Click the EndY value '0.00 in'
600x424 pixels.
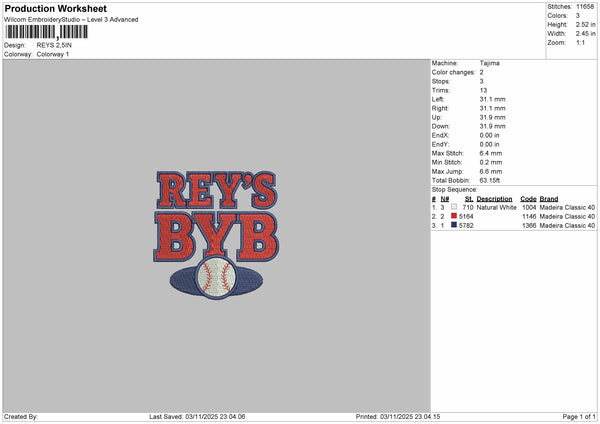pyautogui.click(x=489, y=144)
